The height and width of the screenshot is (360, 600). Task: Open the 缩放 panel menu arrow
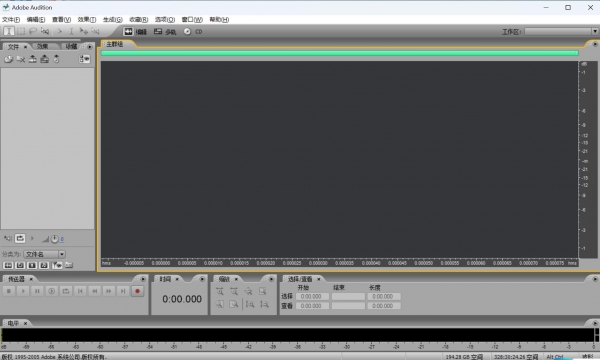271,279
